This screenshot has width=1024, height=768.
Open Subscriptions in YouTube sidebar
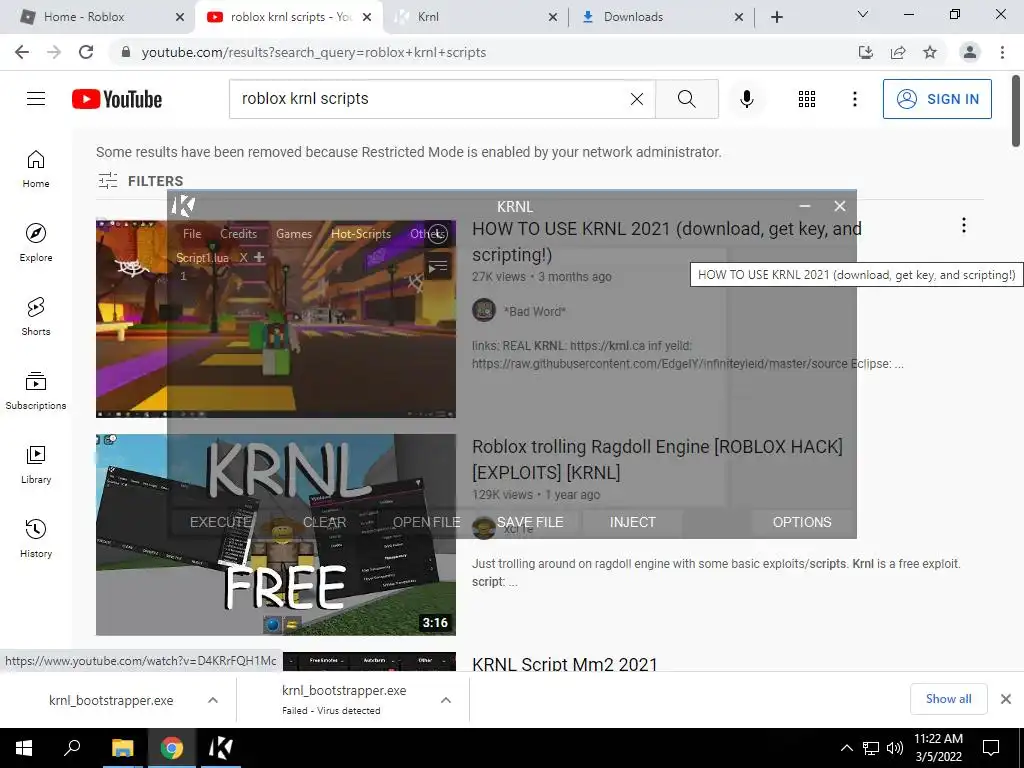click(36, 391)
